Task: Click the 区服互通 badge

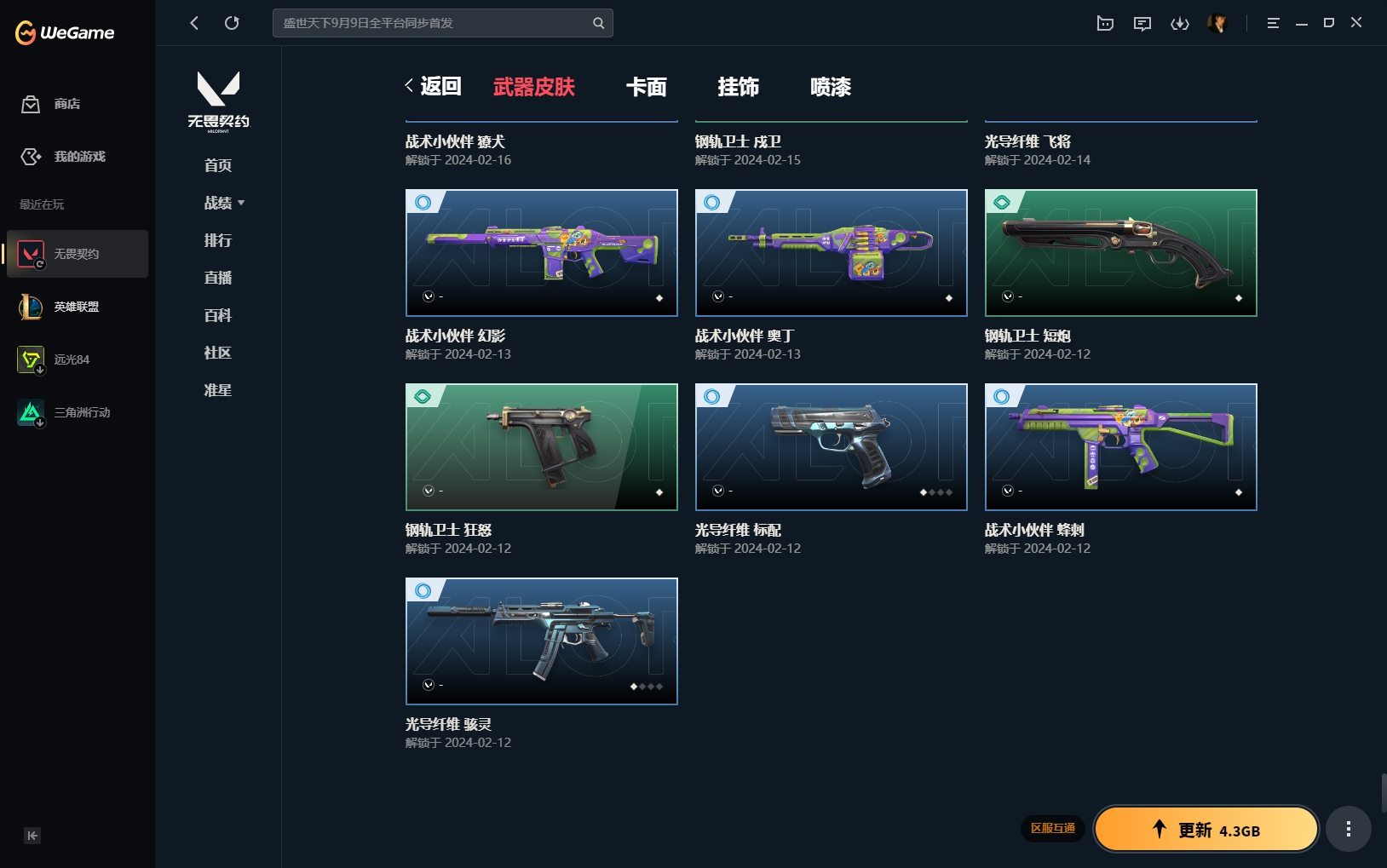Action: (1053, 828)
